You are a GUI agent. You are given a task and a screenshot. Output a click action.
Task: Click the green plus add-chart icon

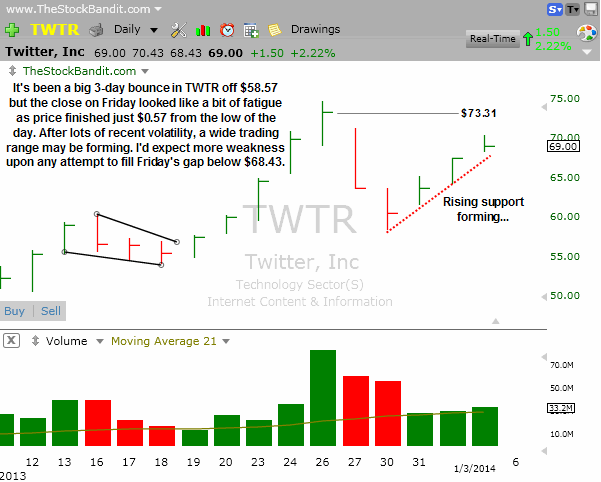click(12, 30)
